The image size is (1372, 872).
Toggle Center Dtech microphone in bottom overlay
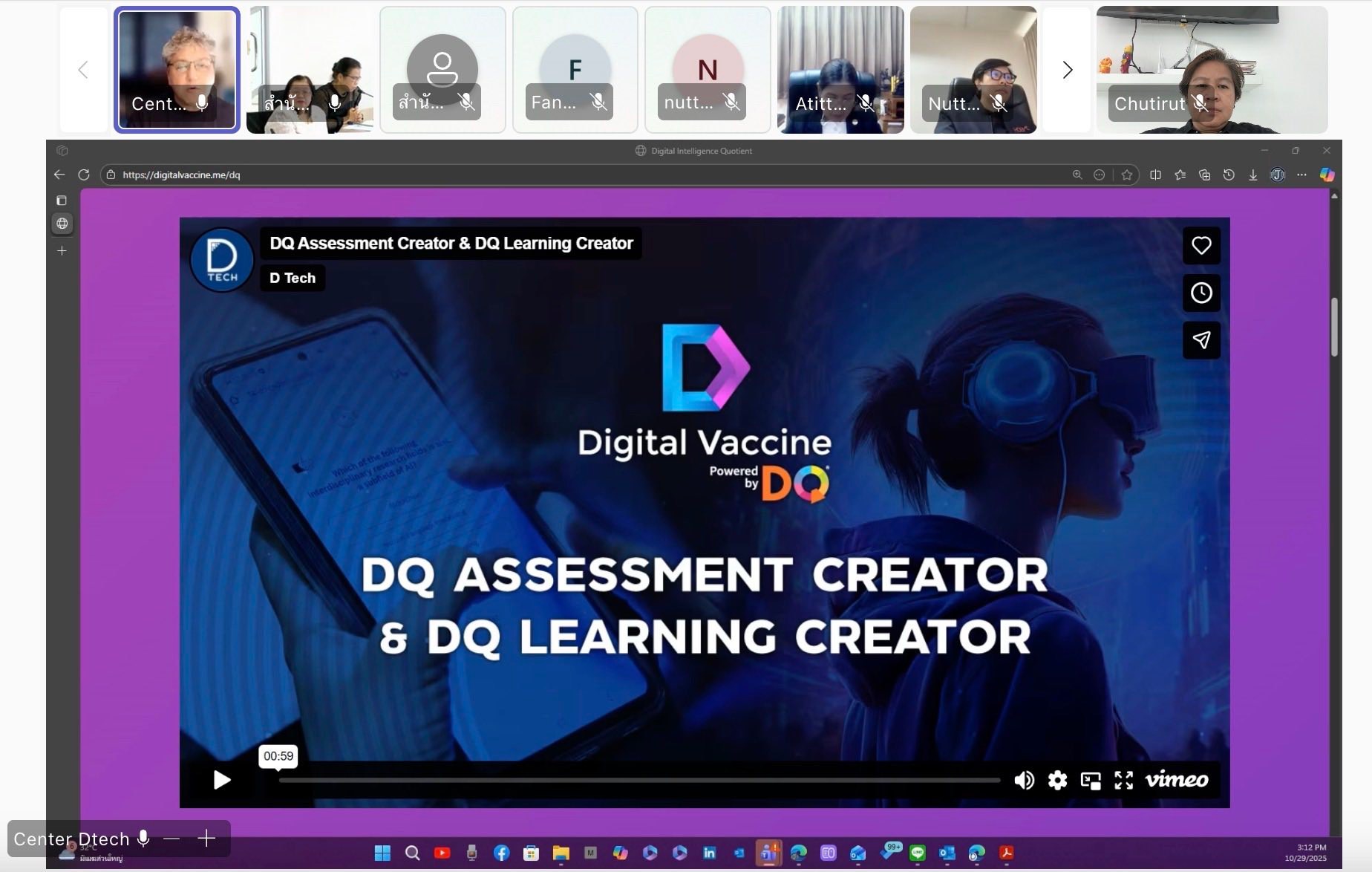143,839
